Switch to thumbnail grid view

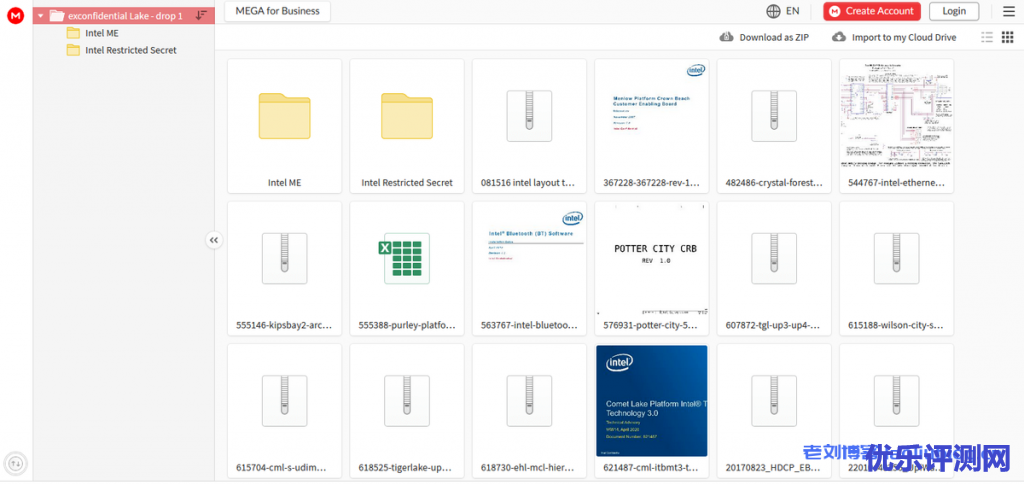1007,37
